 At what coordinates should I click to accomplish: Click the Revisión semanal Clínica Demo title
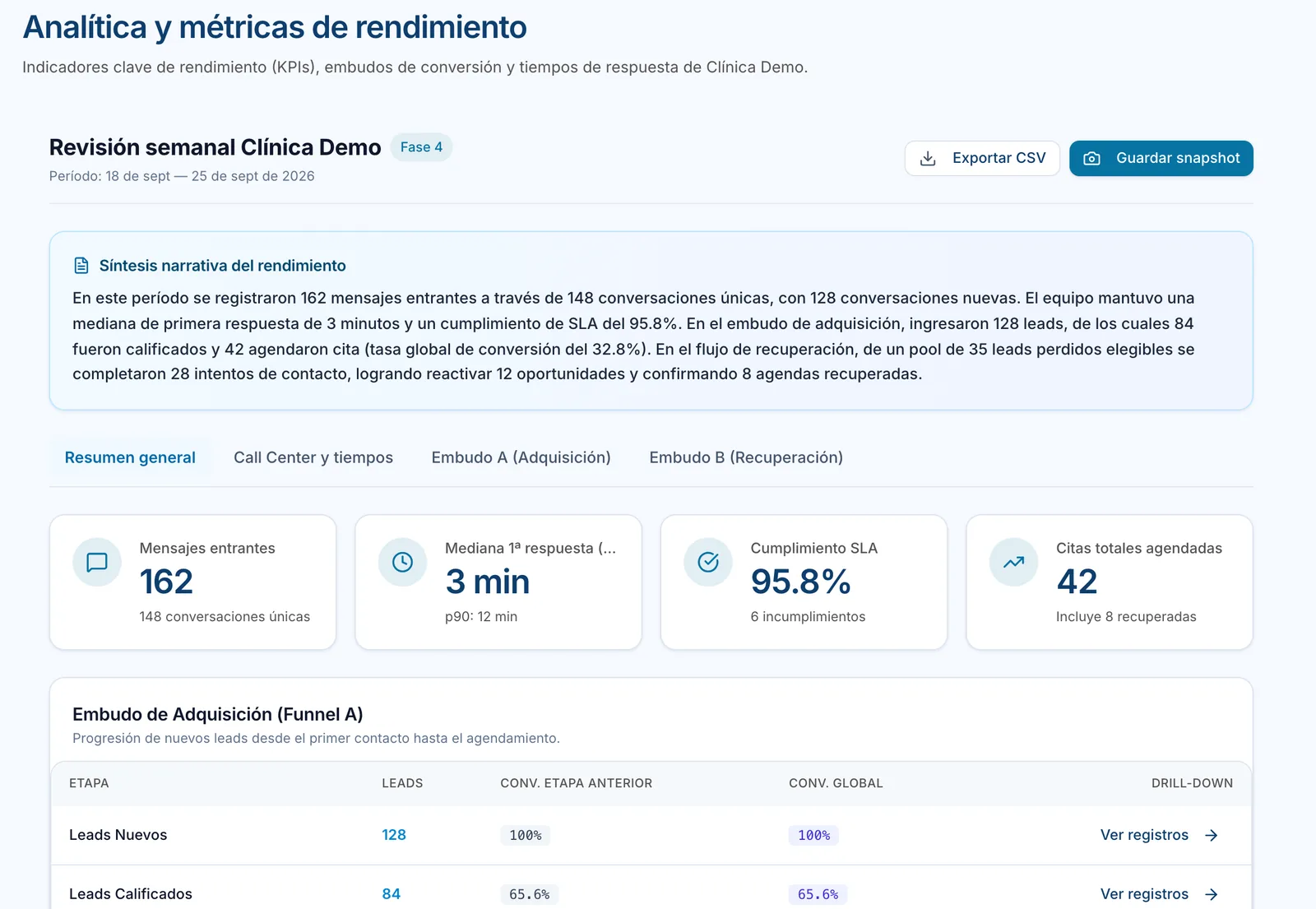click(x=215, y=147)
